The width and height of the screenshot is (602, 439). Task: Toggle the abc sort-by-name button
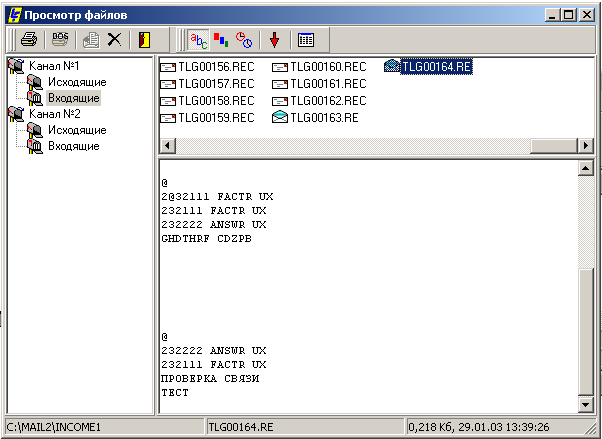tap(198, 40)
